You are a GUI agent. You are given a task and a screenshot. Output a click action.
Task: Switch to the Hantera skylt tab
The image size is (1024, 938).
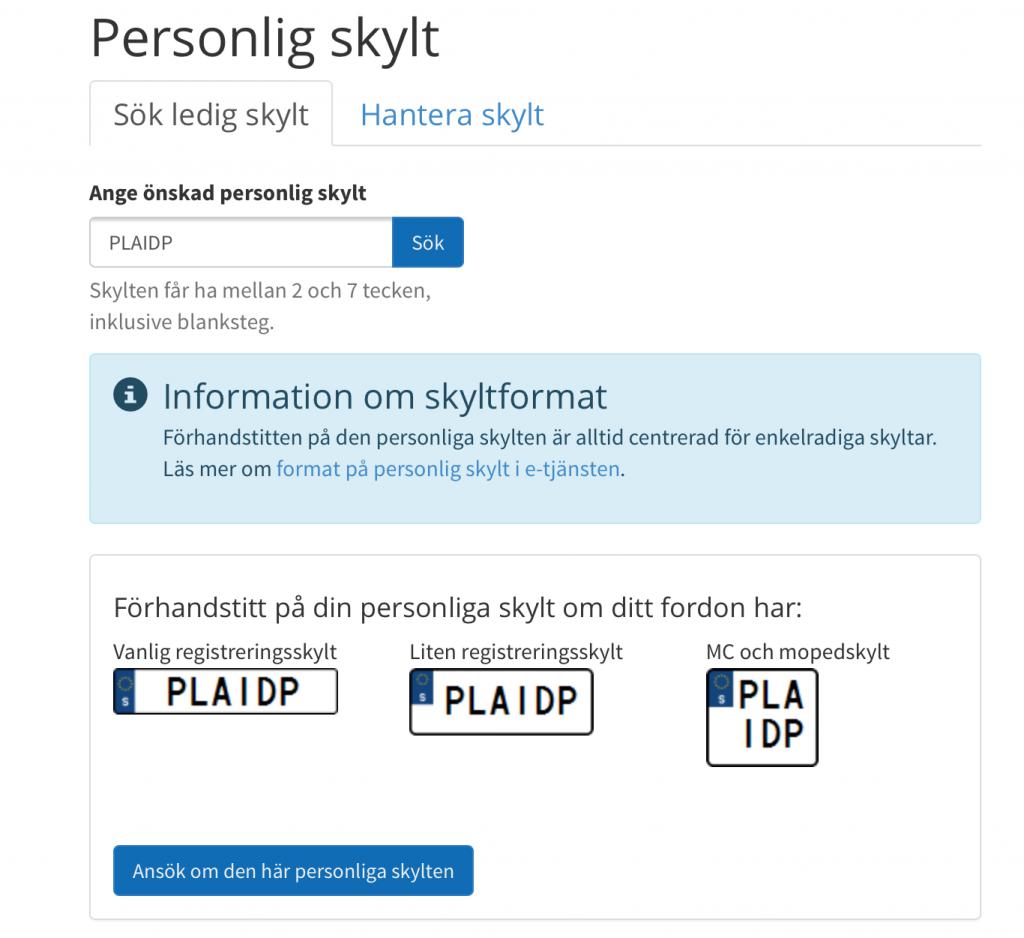452,115
